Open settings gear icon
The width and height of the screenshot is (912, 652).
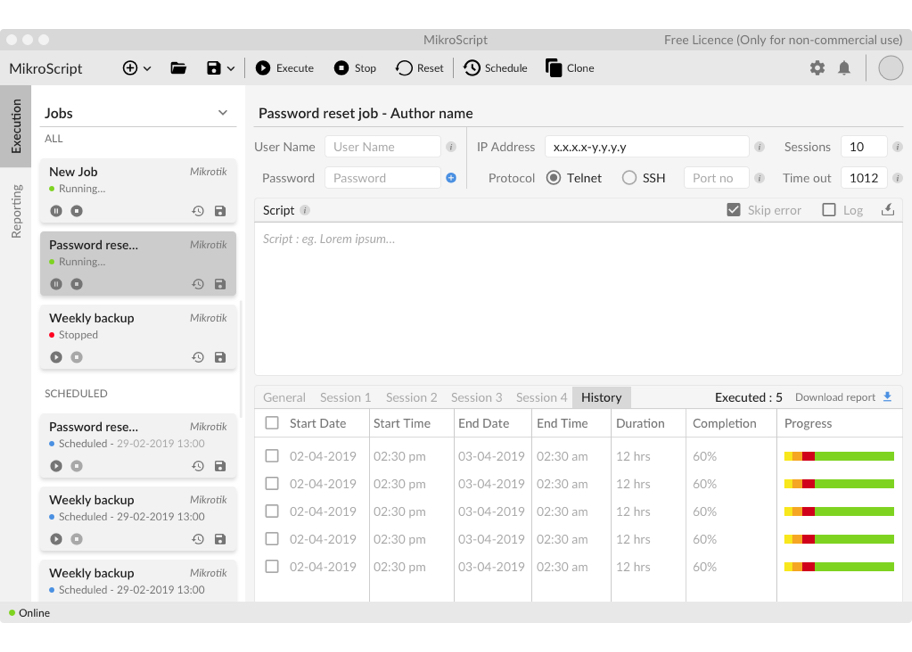click(x=817, y=68)
